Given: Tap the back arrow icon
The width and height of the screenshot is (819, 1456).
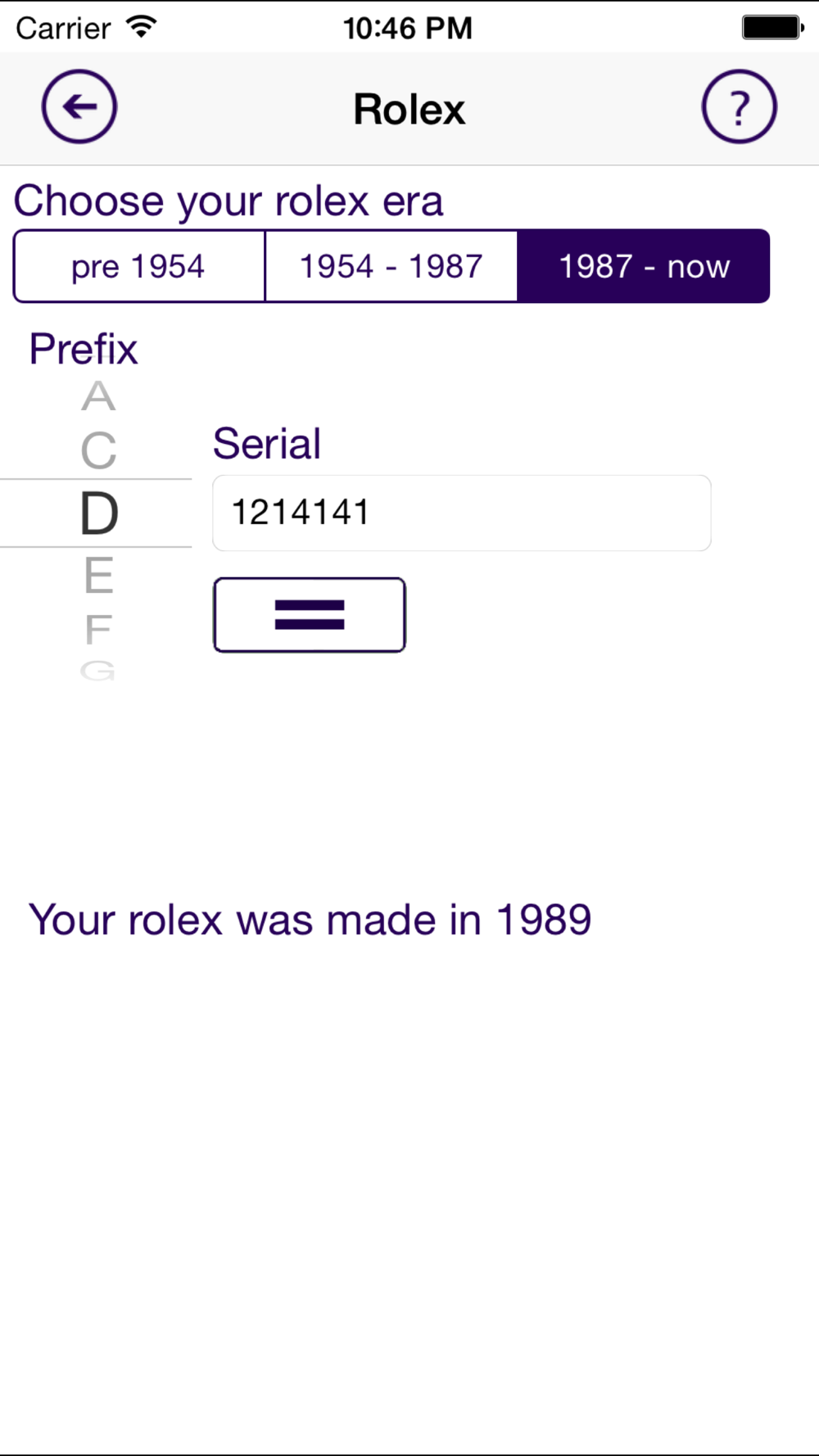Looking at the screenshot, I should click(x=79, y=107).
